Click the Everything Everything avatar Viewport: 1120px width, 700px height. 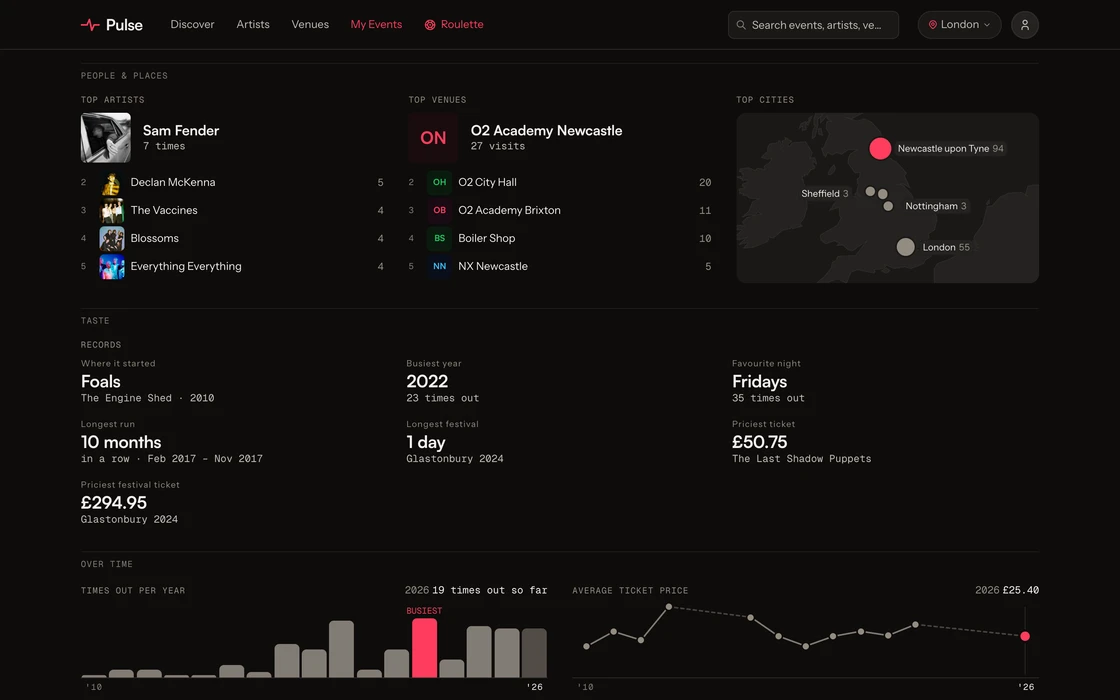click(111, 266)
